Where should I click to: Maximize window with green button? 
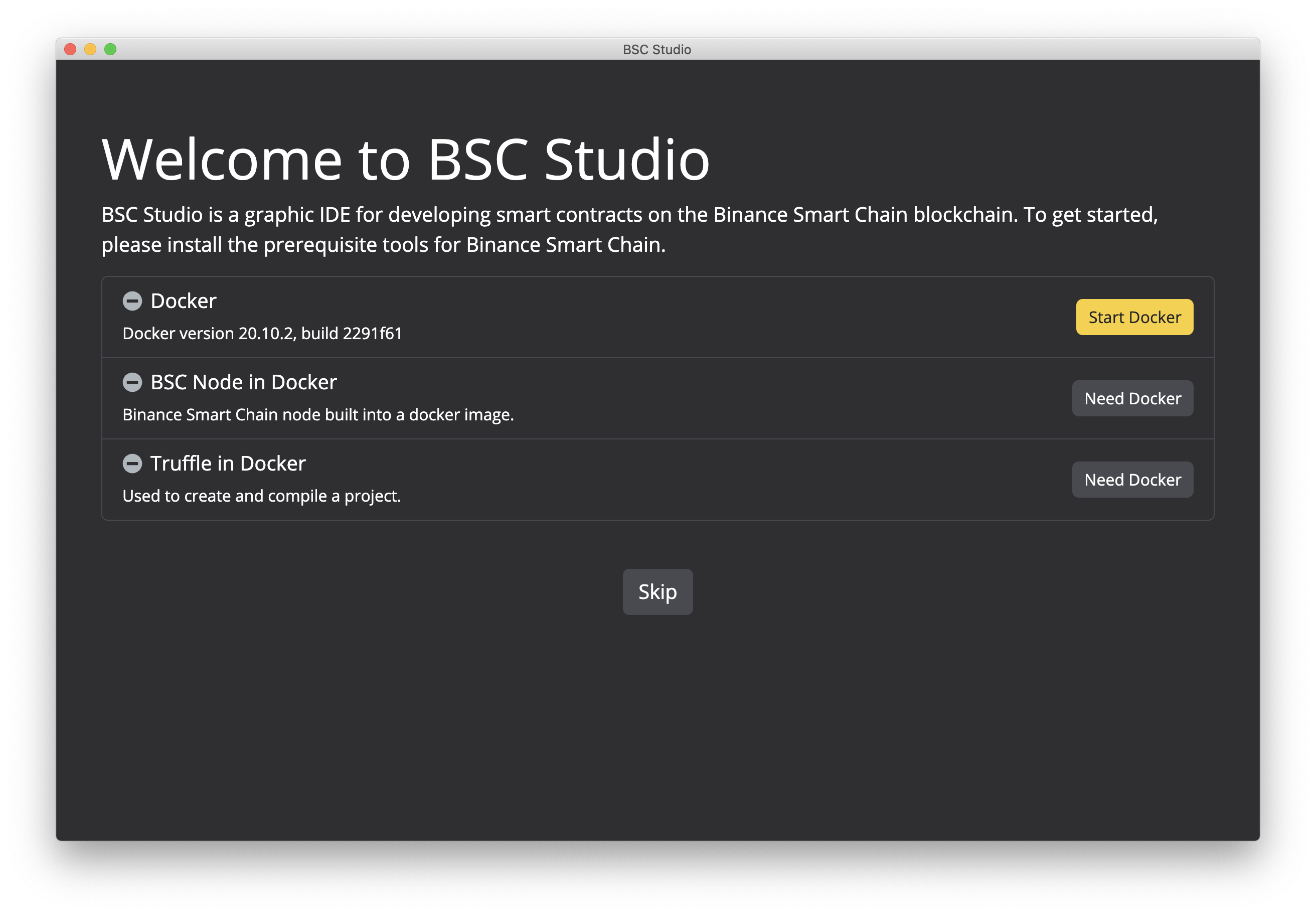click(x=111, y=49)
